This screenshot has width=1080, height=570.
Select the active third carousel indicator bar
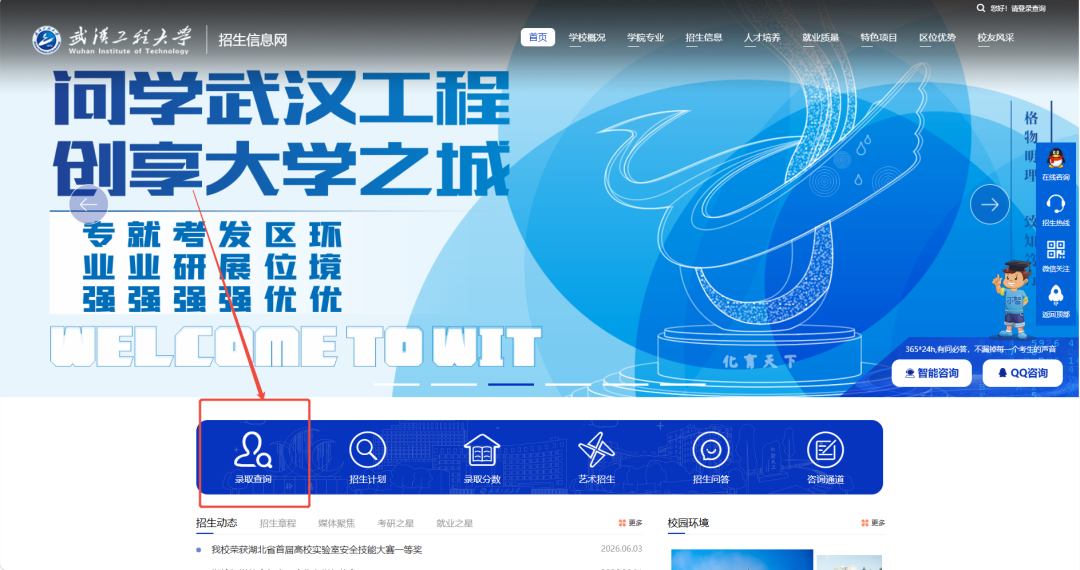511,384
